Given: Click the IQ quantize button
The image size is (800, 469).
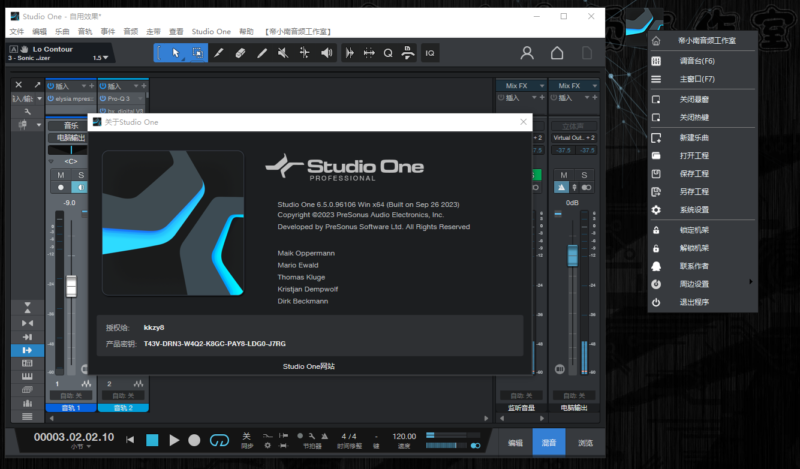Looking at the screenshot, I should (430, 53).
